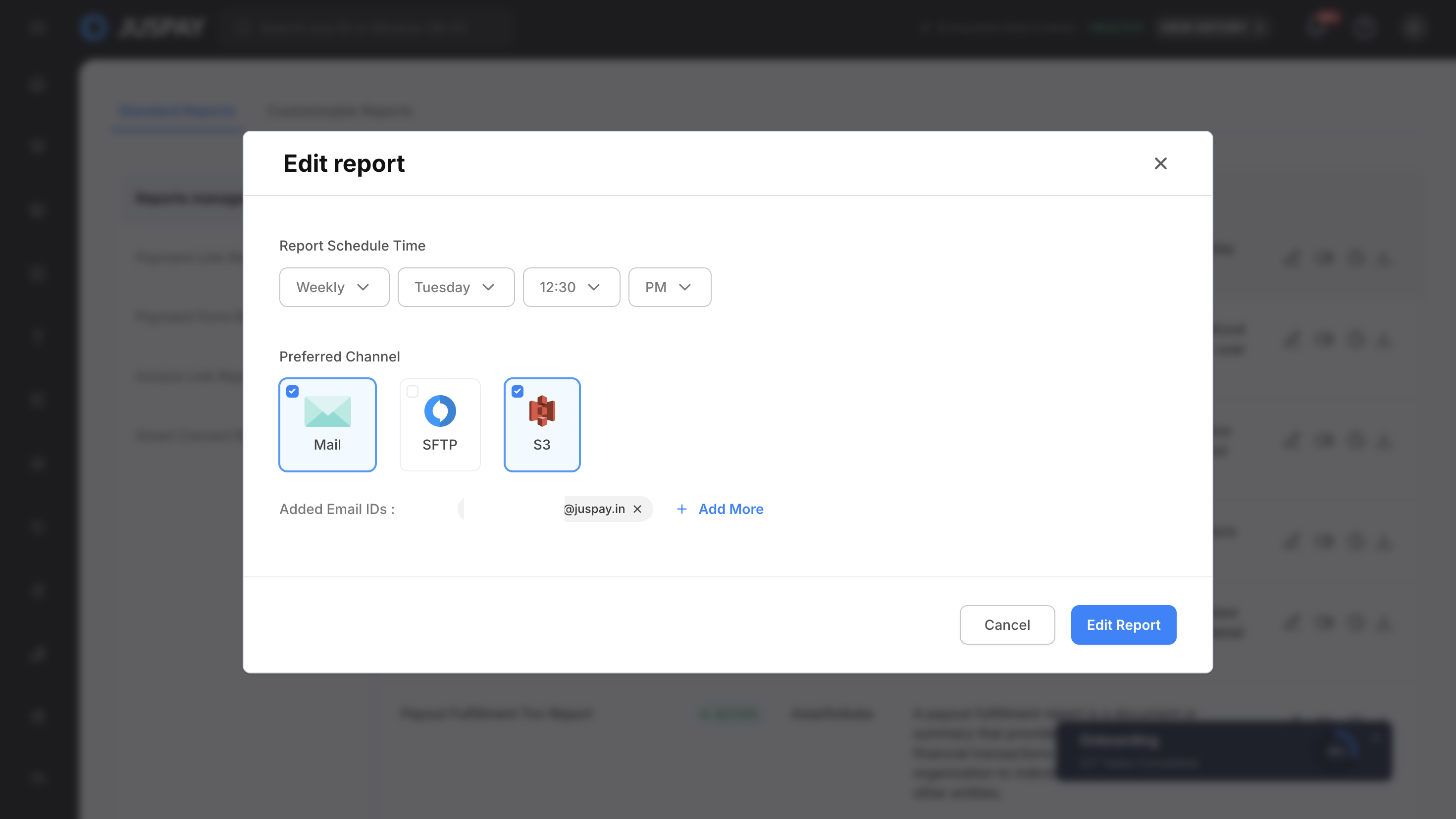The height and width of the screenshot is (819, 1456).
Task: Uncheck the Mail channel checkbox
Action: (x=292, y=391)
